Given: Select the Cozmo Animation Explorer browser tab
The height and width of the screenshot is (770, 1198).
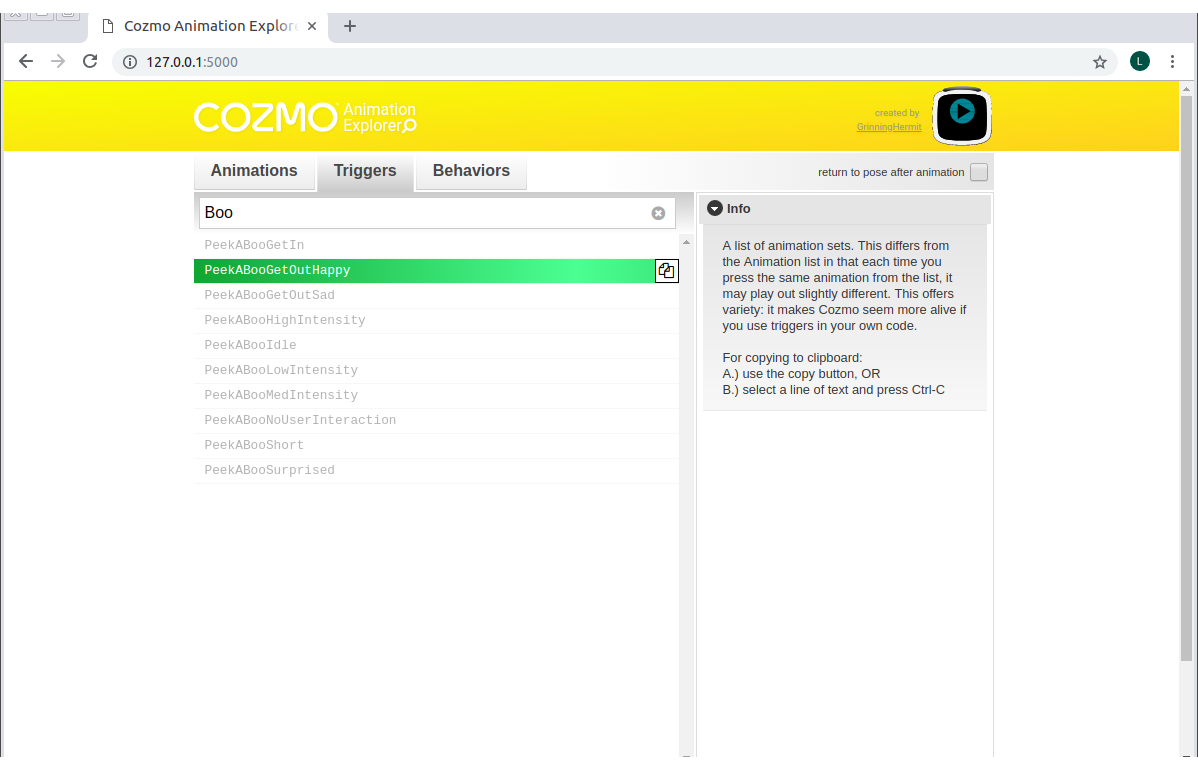Looking at the screenshot, I should [209, 26].
